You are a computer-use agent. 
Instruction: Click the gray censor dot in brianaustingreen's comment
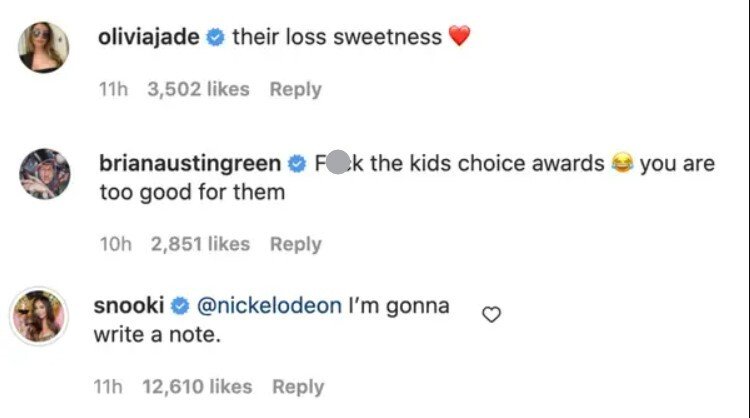tap(338, 162)
